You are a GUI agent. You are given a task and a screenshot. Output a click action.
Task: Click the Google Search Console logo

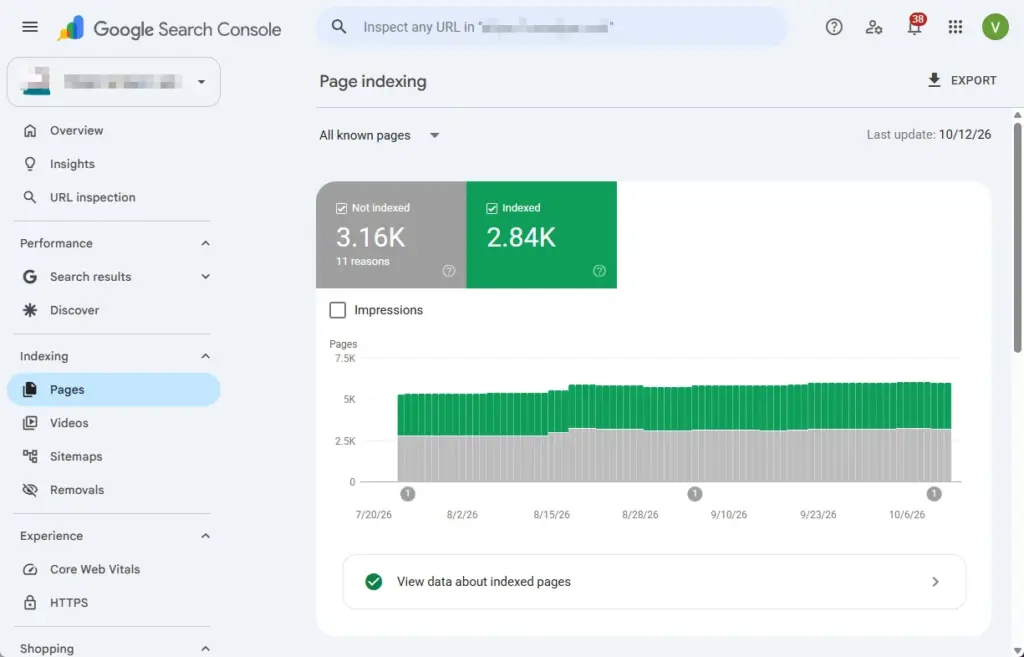(x=168, y=29)
